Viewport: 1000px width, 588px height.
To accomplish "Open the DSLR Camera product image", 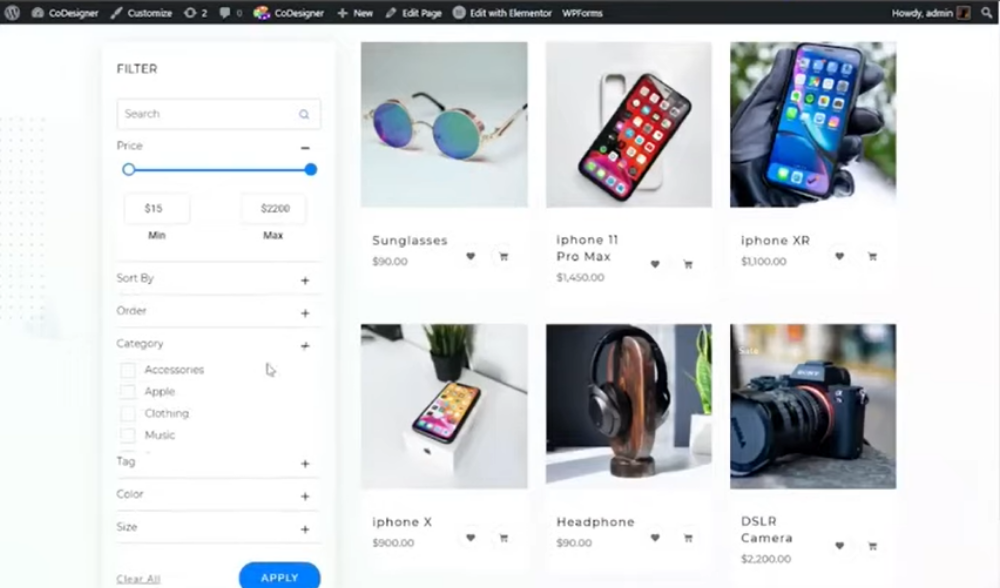I will 813,406.
